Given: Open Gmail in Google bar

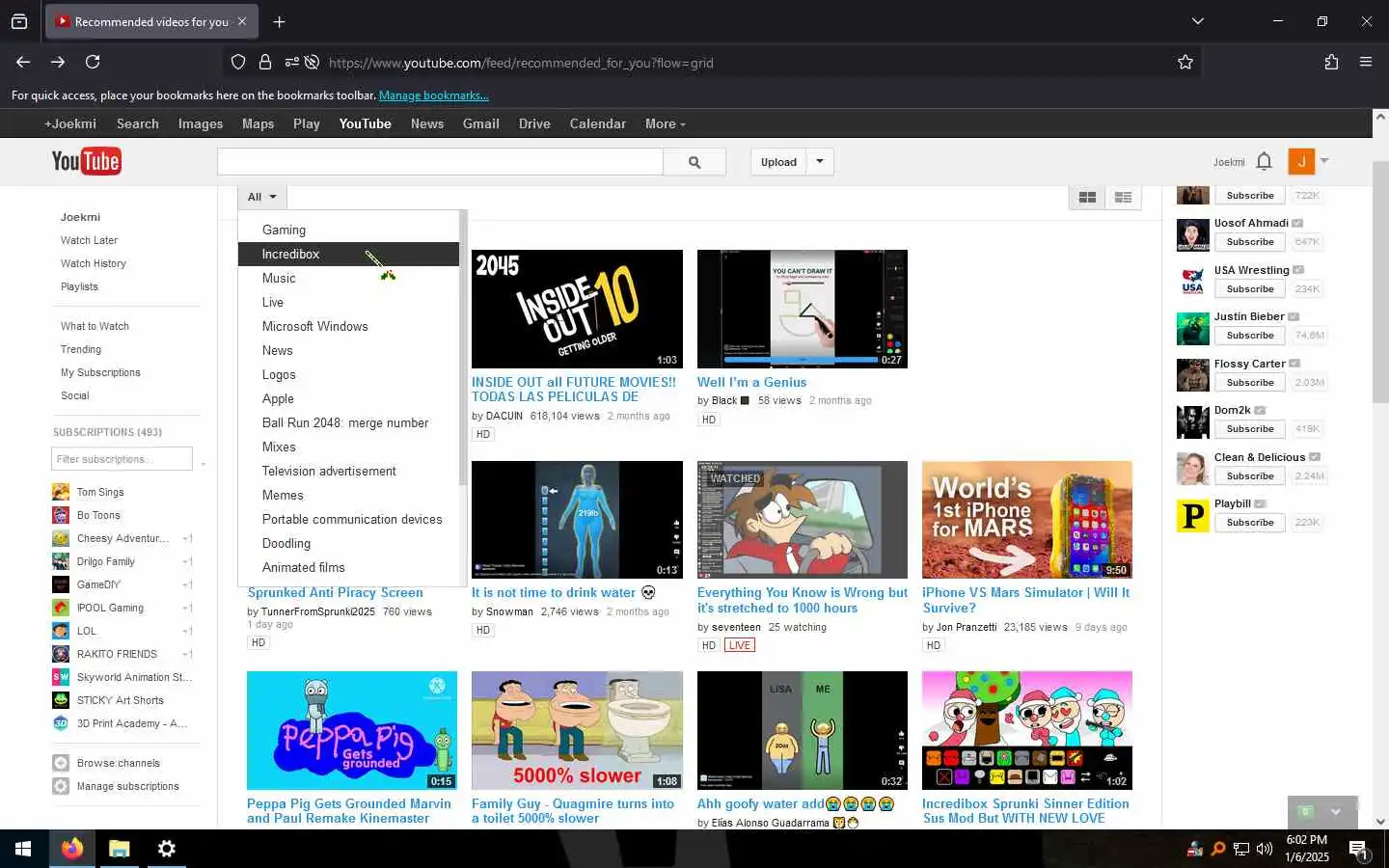Looking at the screenshot, I should [480, 123].
